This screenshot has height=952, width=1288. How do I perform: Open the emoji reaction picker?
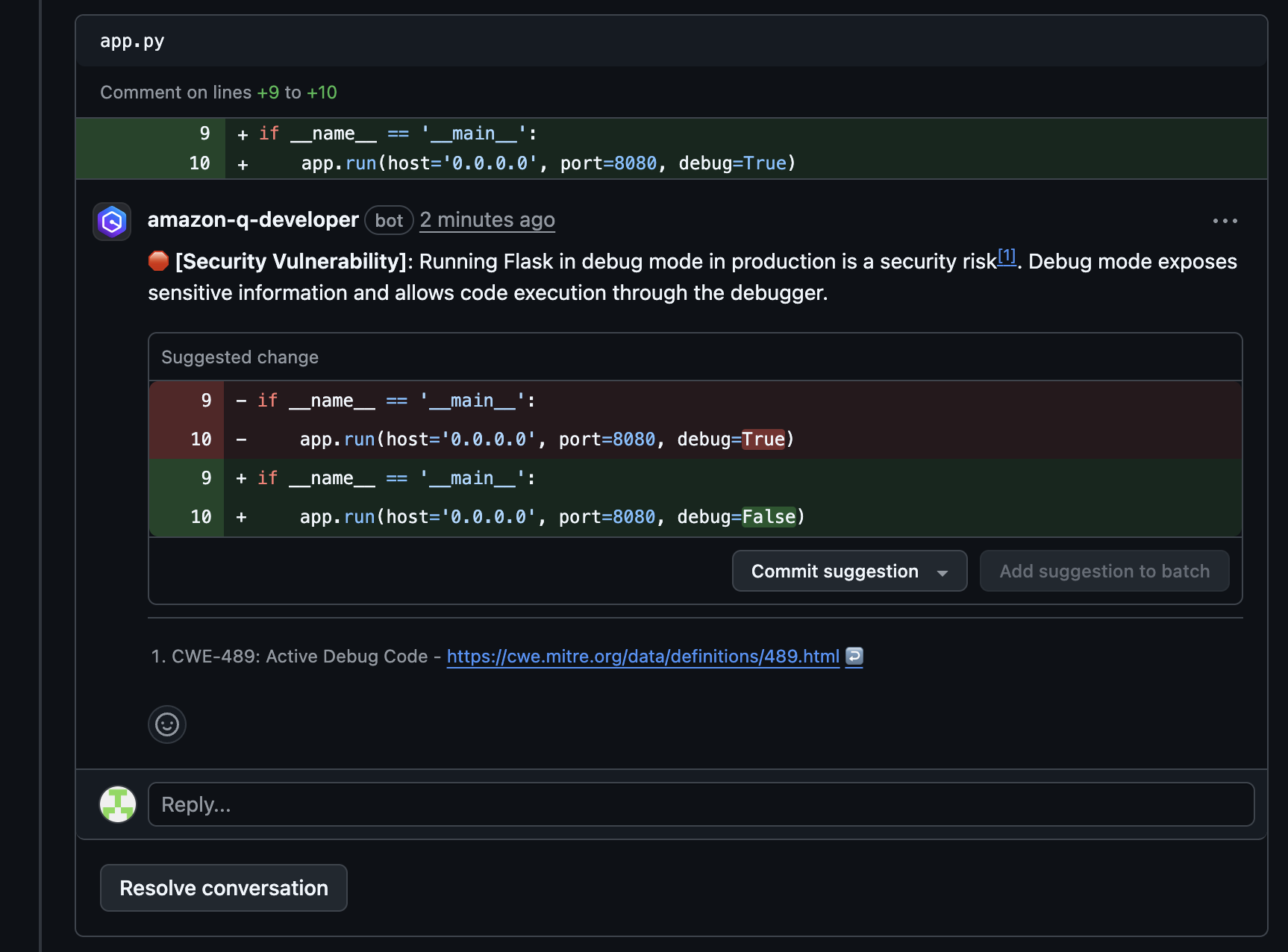[x=167, y=724]
